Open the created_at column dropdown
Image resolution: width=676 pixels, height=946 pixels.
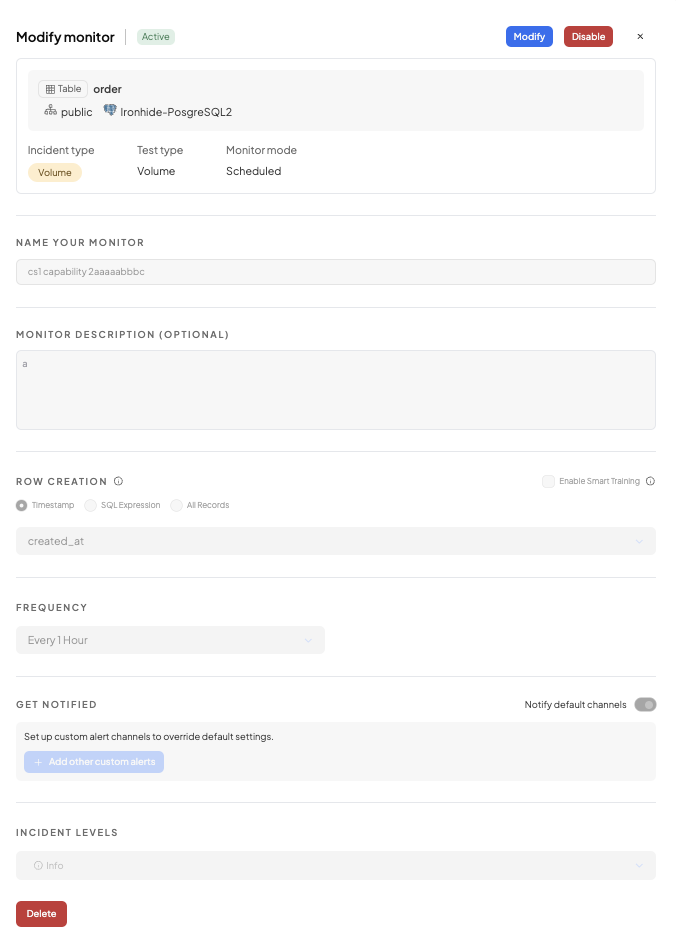click(335, 541)
